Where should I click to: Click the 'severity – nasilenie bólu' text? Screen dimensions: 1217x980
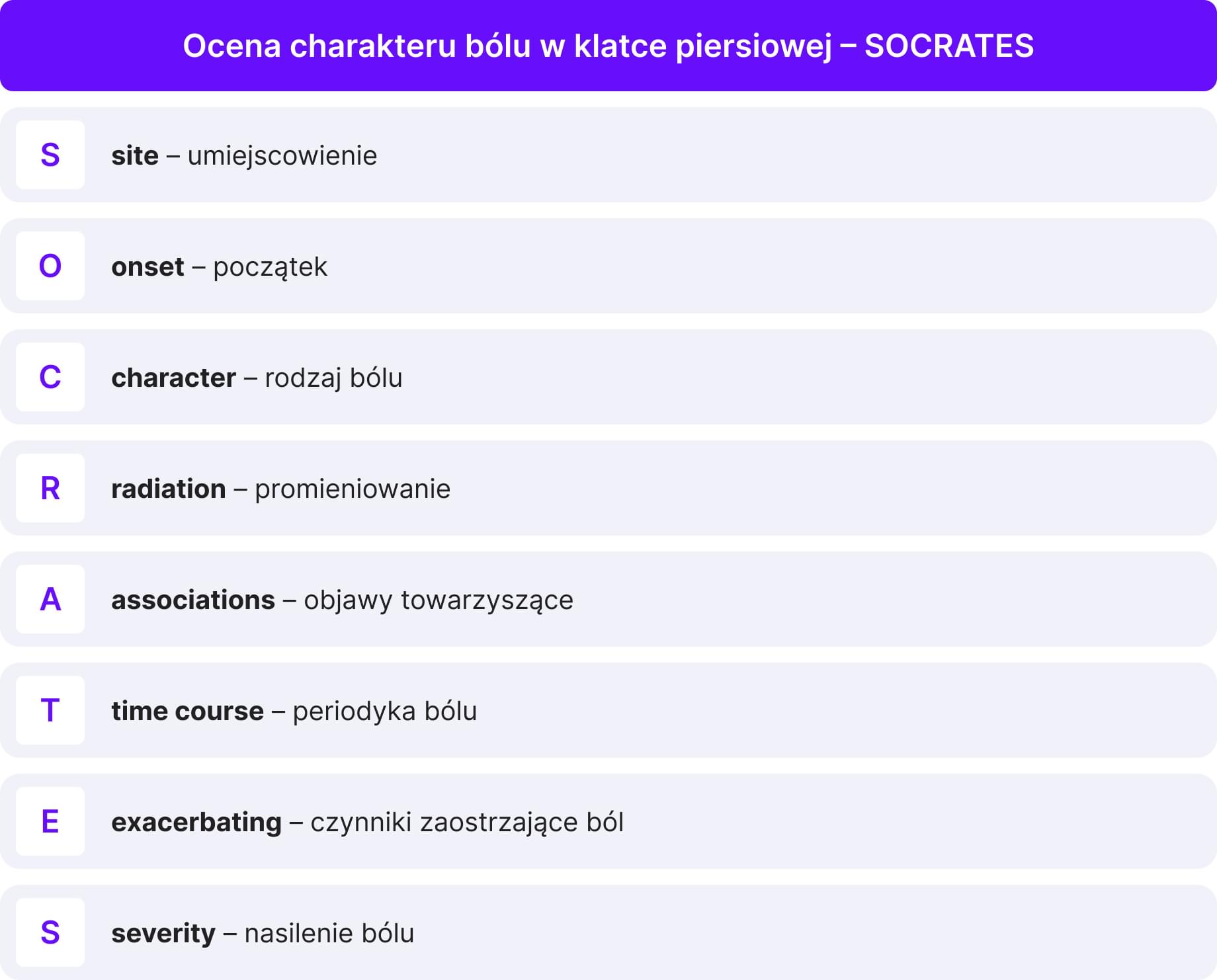[x=263, y=934]
